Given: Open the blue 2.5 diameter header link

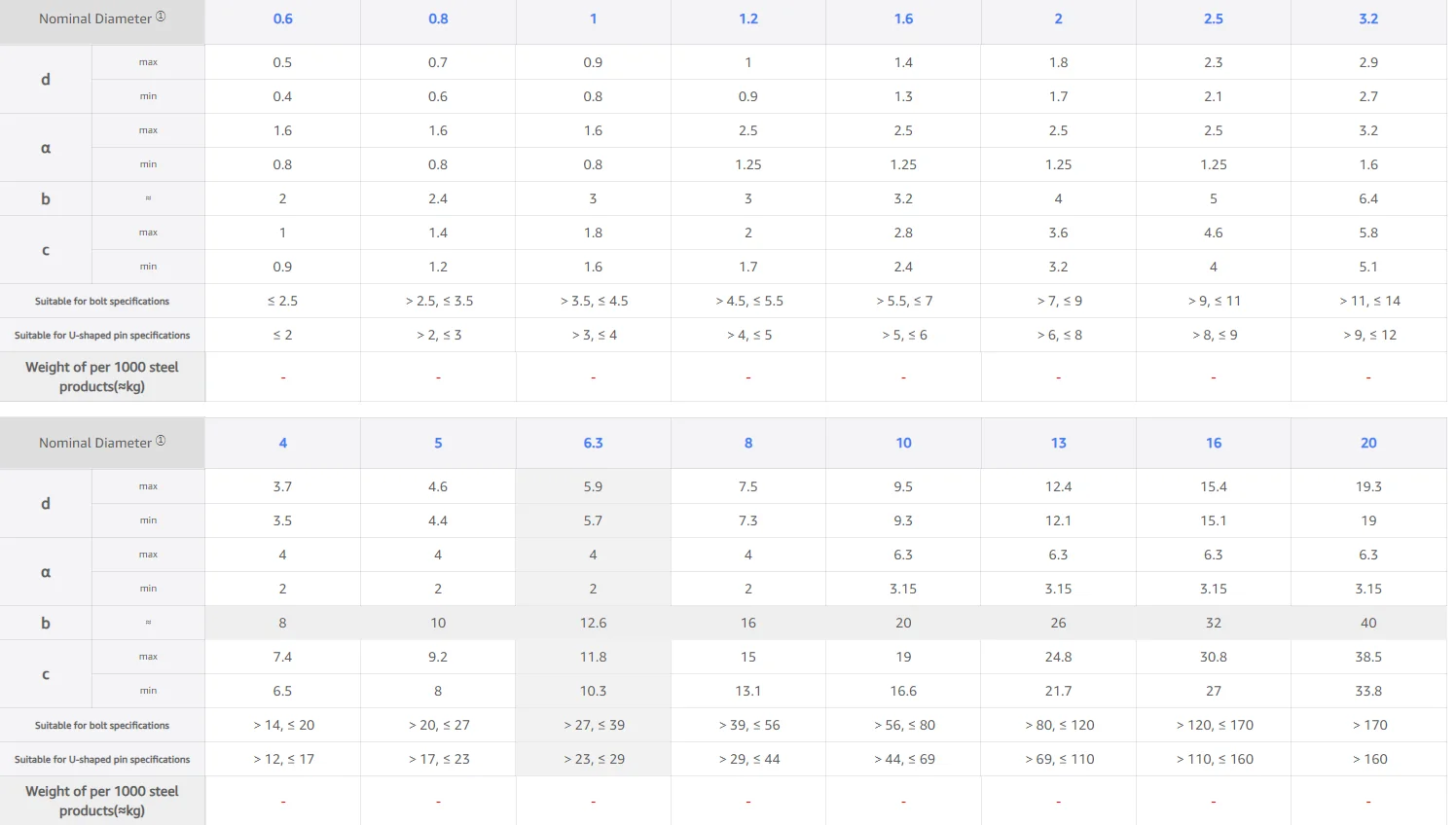Looking at the screenshot, I should pos(1213,18).
